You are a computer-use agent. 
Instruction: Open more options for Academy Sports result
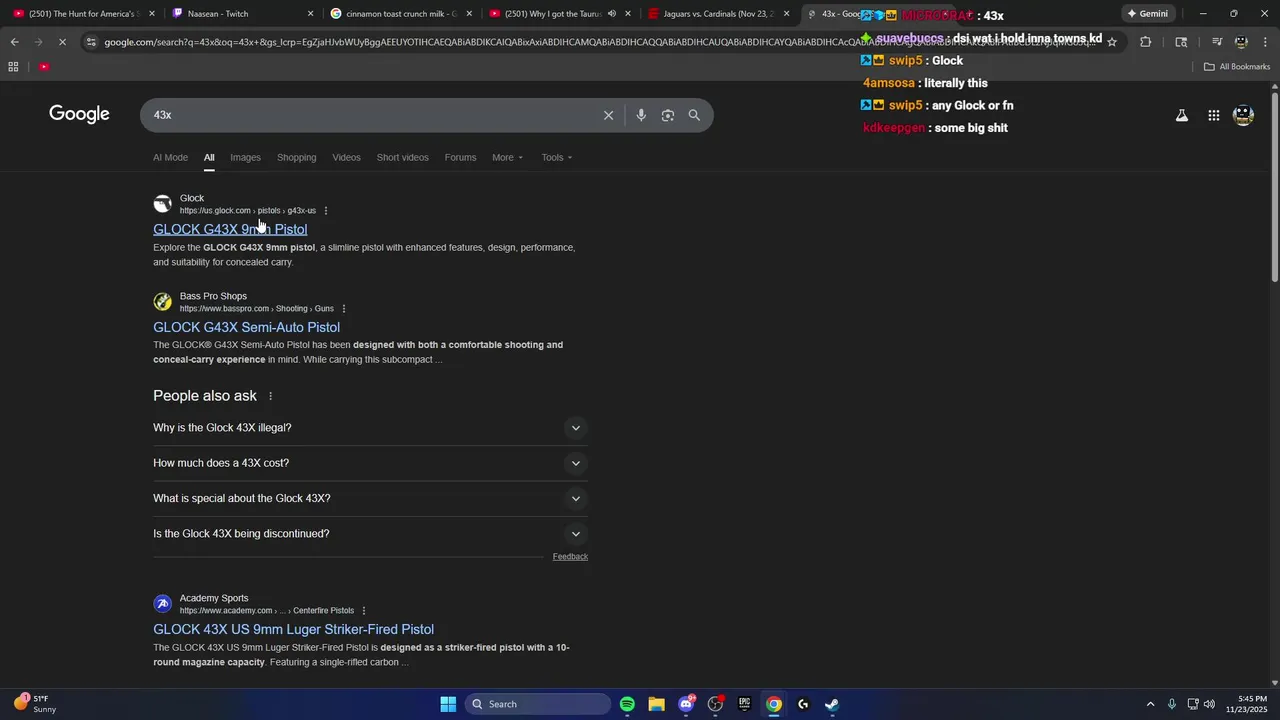pos(364,611)
